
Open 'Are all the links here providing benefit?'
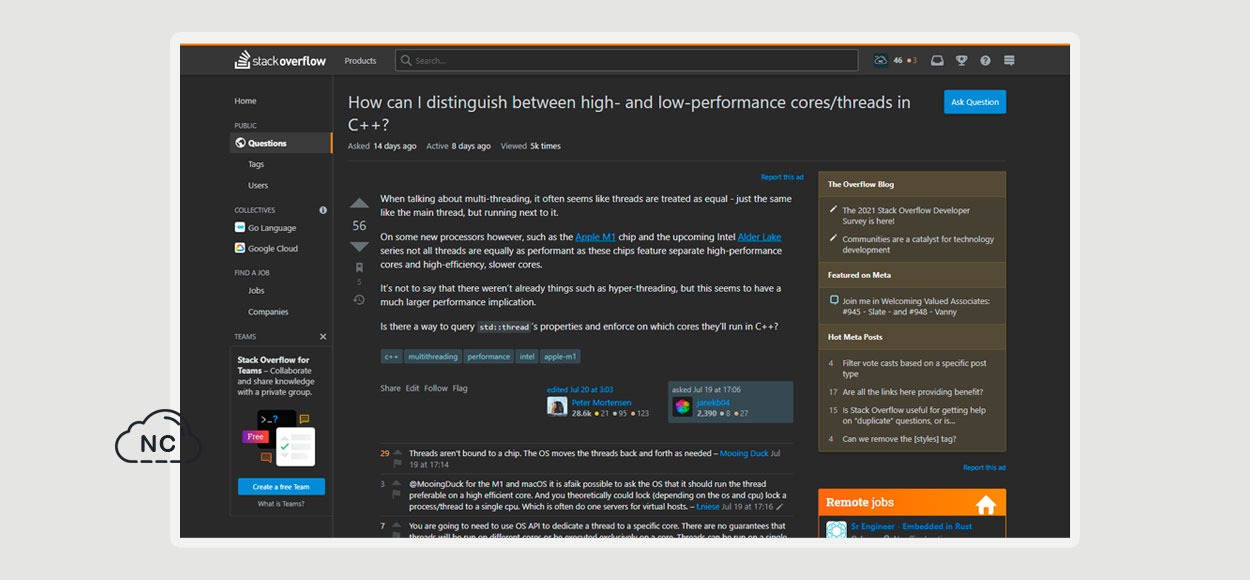(912, 392)
